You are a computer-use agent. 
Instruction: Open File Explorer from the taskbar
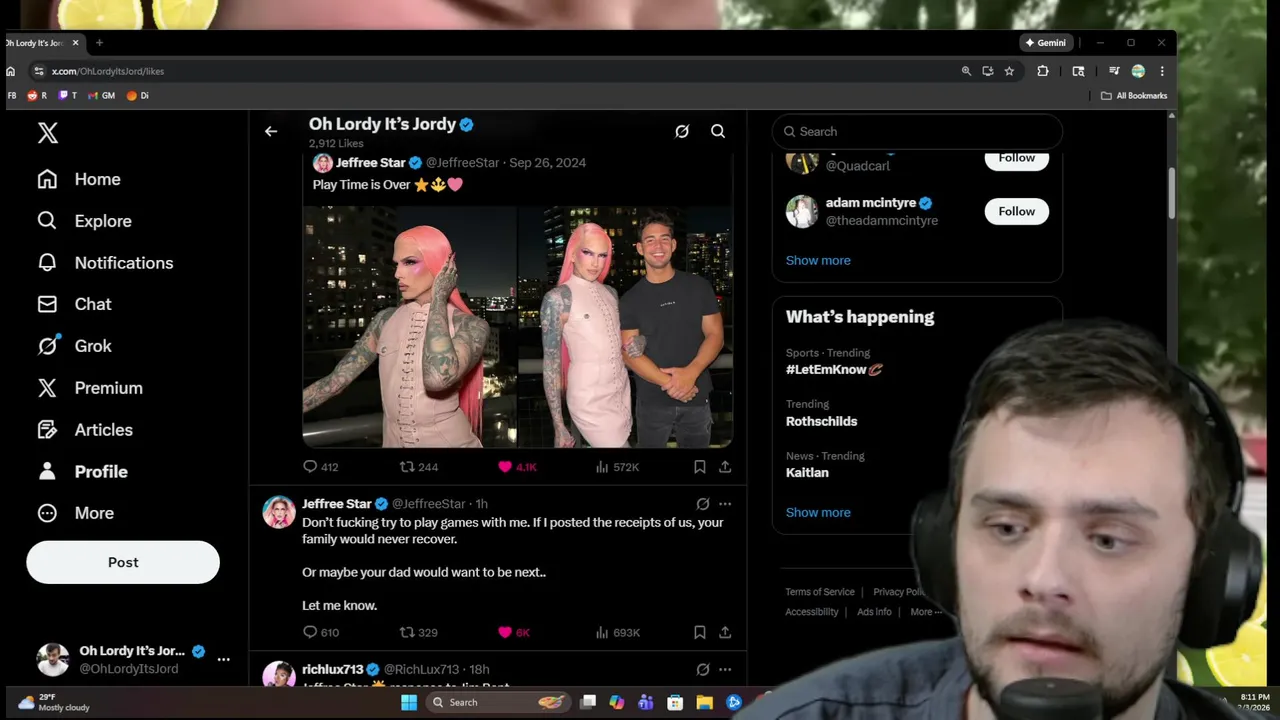(704, 702)
